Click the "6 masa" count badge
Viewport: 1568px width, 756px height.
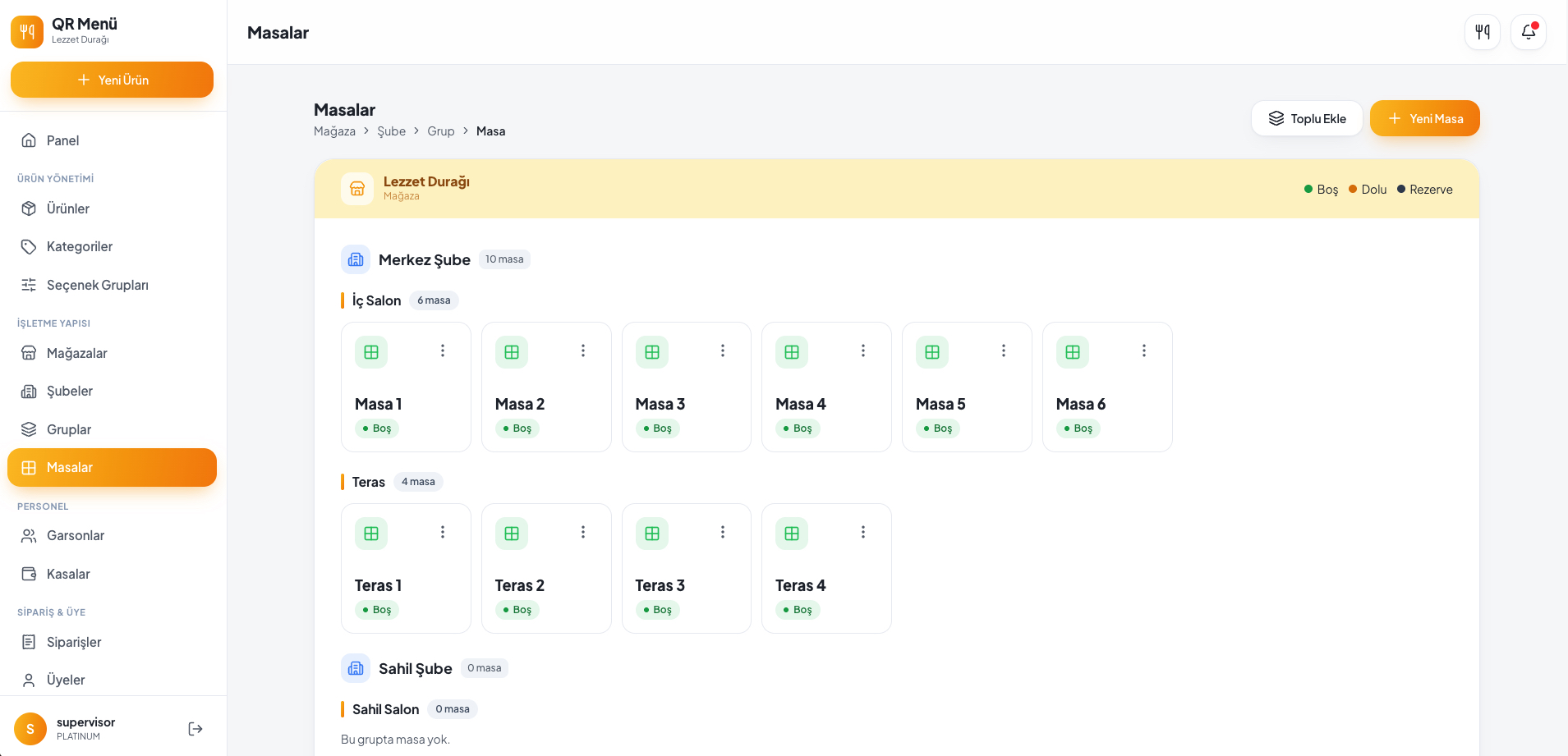[x=434, y=300]
